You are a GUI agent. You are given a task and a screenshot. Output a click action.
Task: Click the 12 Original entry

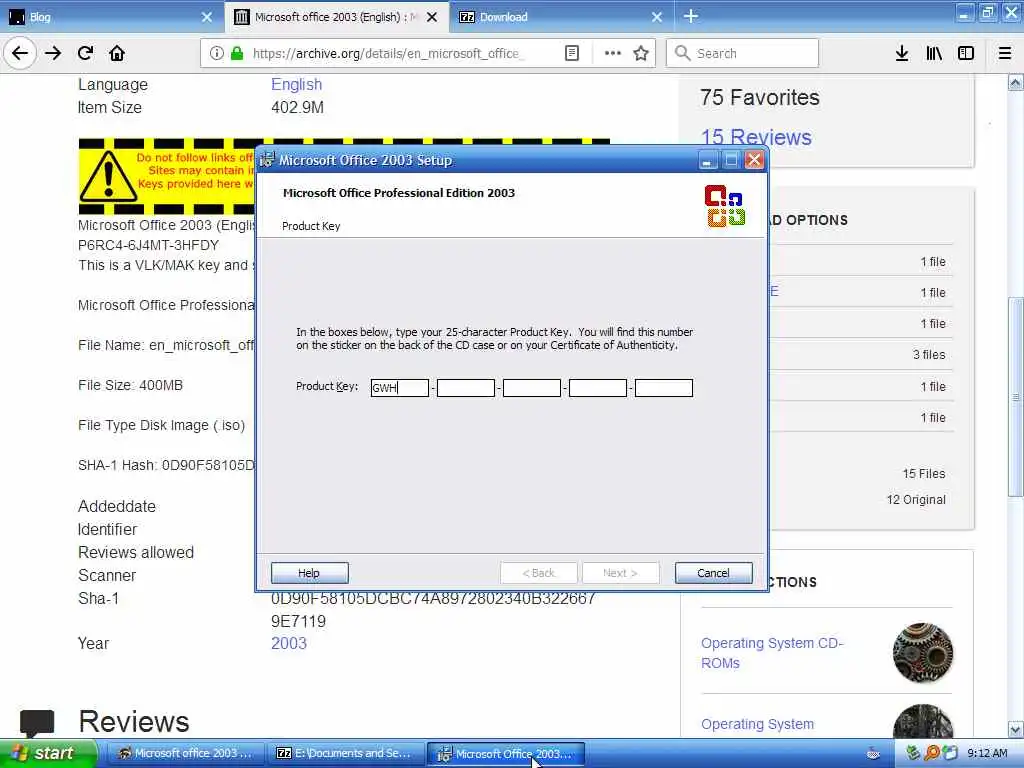(x=916, y=500)
